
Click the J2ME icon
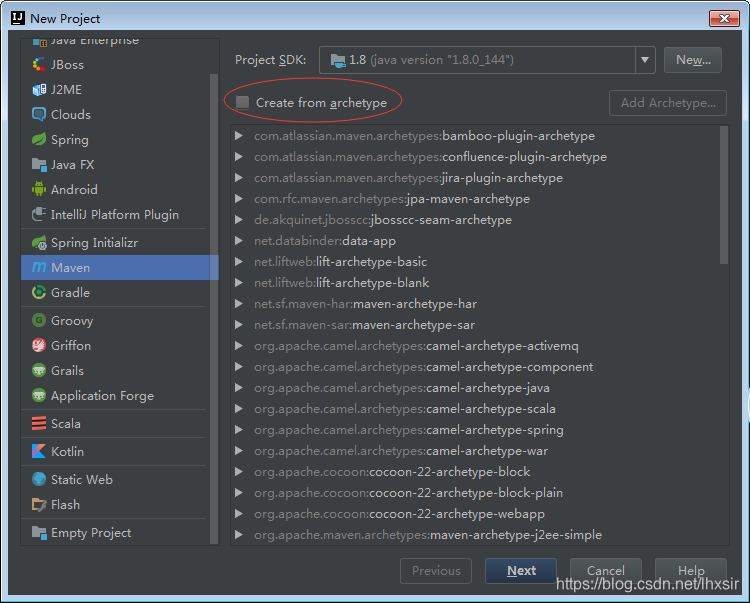tap(39, 89)
